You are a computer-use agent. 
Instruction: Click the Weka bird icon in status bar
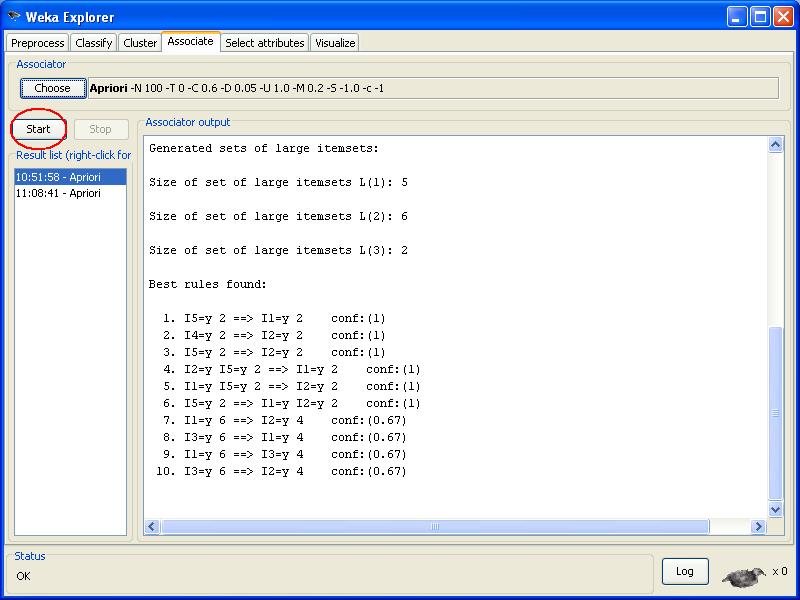pos(743,575)
